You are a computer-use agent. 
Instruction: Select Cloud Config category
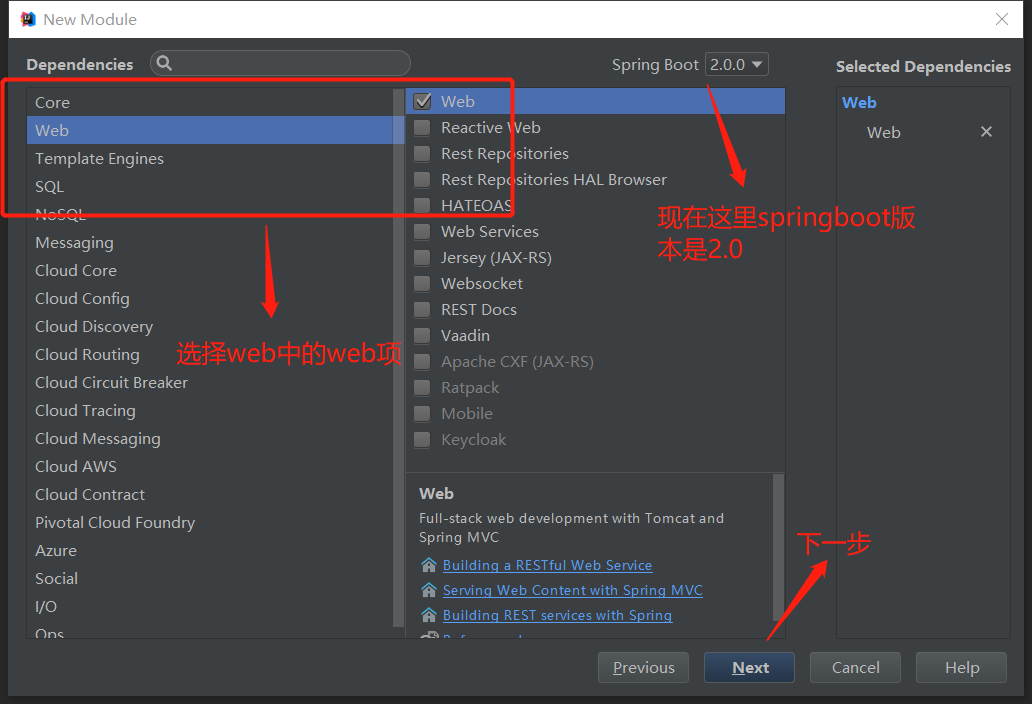pos(209,299)
